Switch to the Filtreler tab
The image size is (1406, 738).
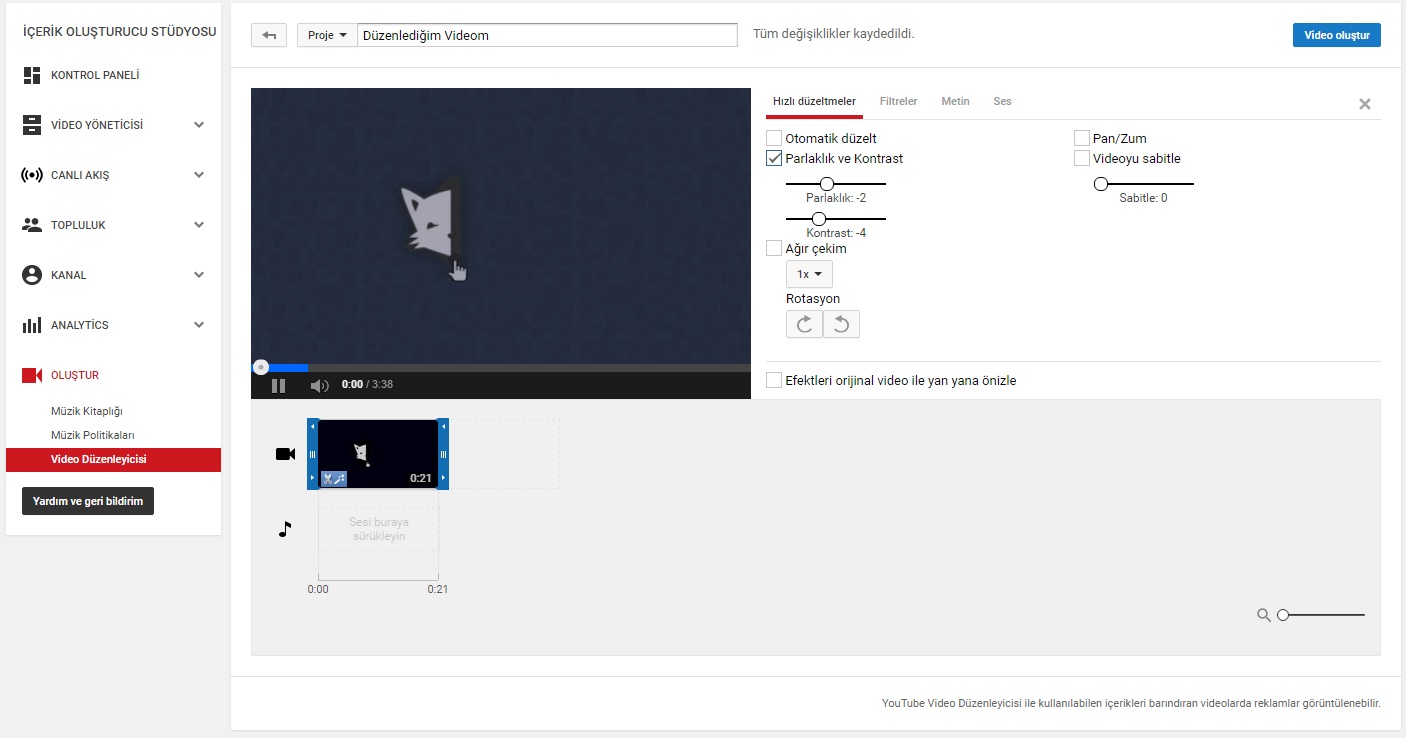[x=898, y=101]
